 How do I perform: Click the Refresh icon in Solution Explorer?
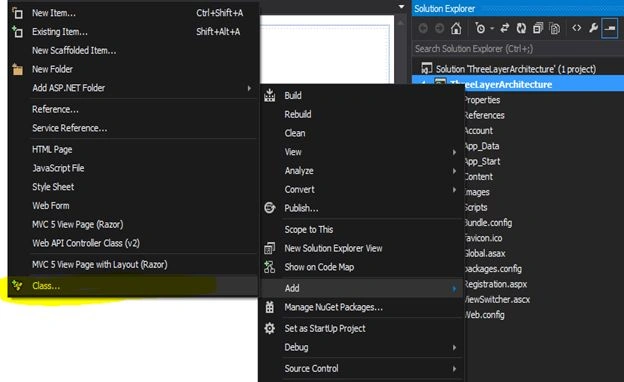tap(521, 28)
